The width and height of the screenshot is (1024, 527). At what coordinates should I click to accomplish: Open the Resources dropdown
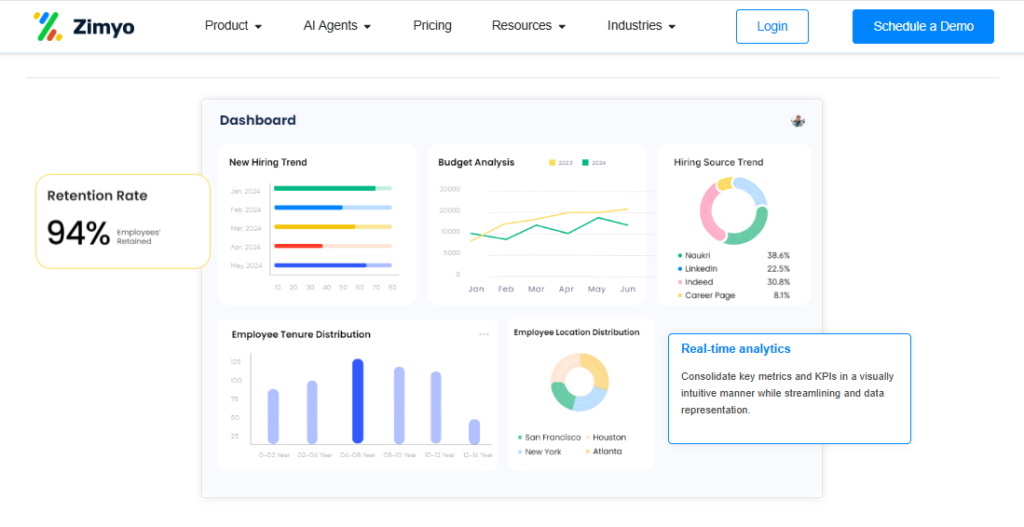click(x=528, y=26)
